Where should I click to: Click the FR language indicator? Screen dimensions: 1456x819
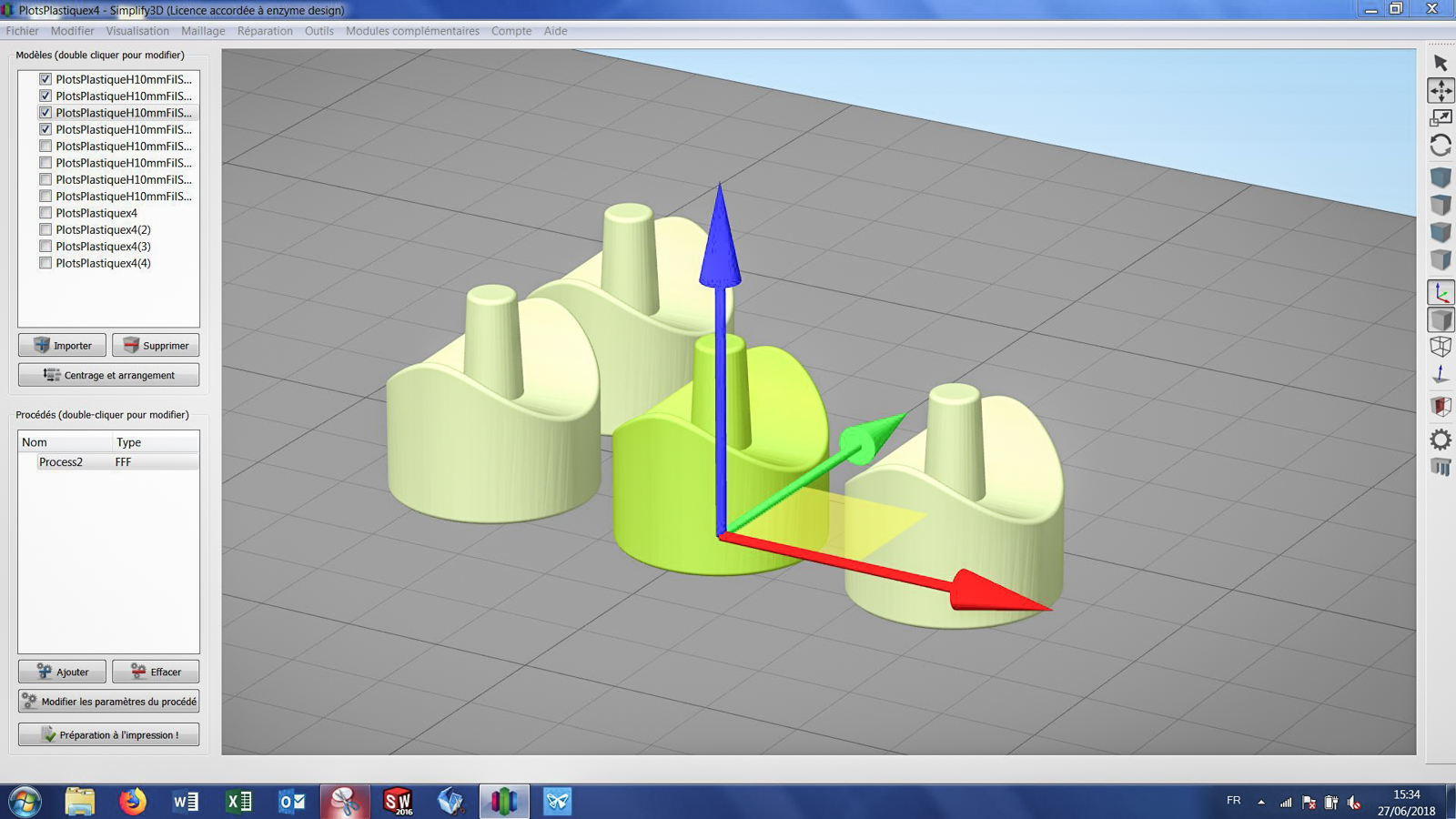(x=1233, y=801)
